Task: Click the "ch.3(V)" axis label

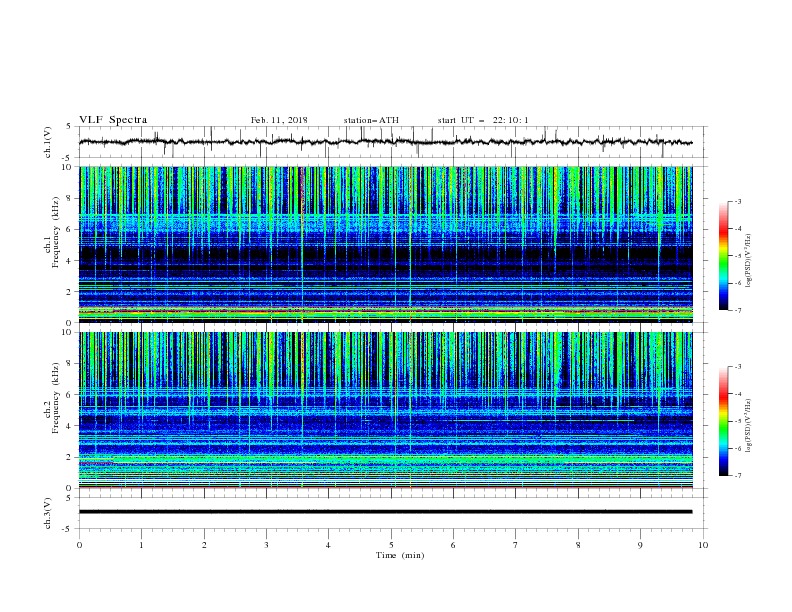Action: coord(48,513)
